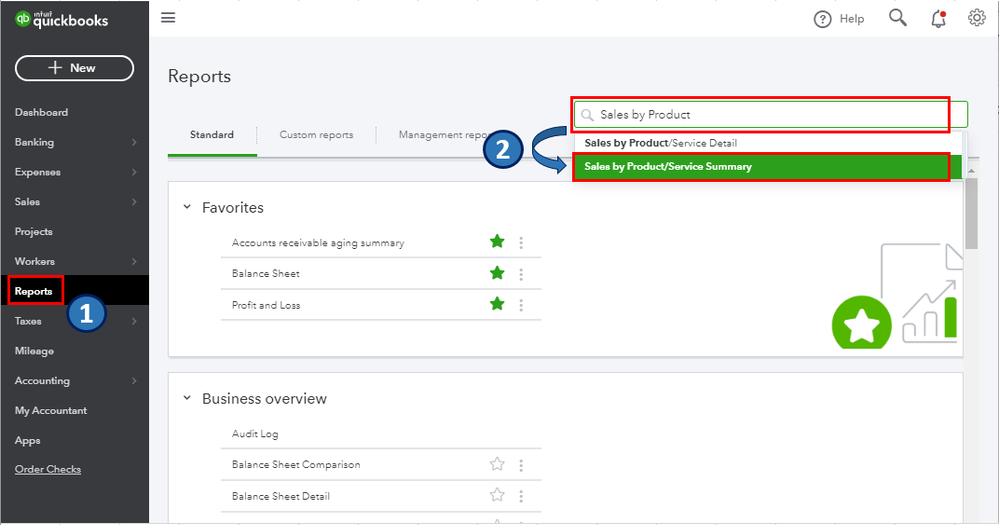This screenshot has width=999, height=525.
Task: Open the Order Checks link
Action: [x=48, y=469]
